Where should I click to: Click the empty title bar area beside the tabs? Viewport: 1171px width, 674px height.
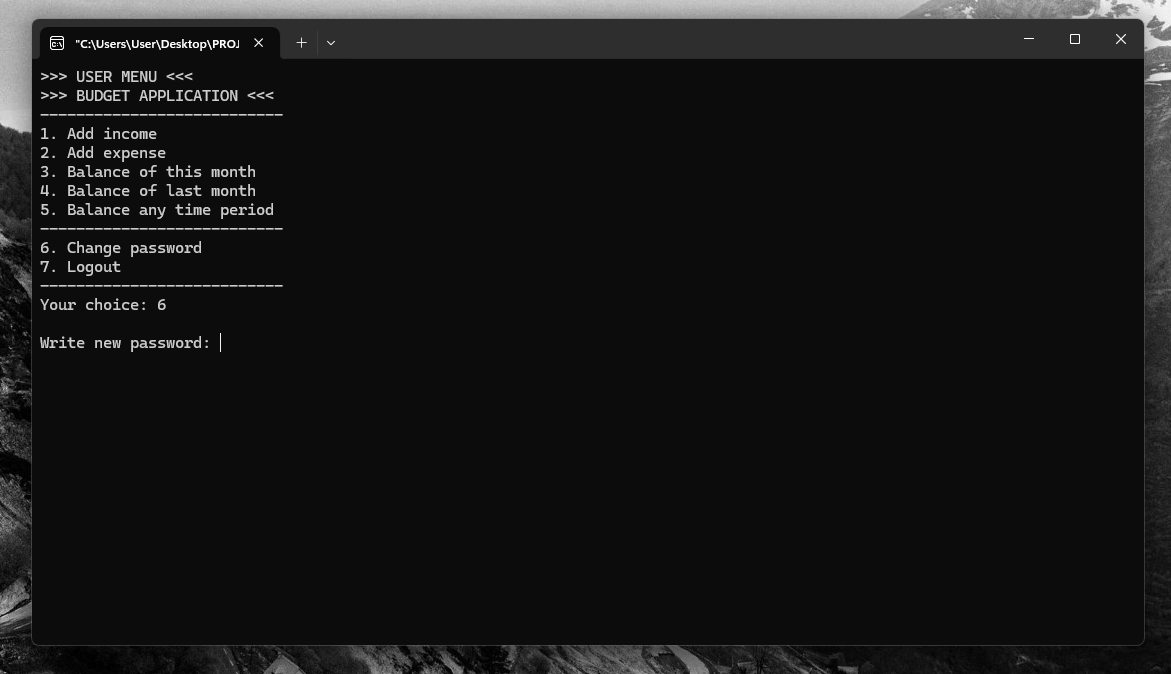(x=672, y=41)
